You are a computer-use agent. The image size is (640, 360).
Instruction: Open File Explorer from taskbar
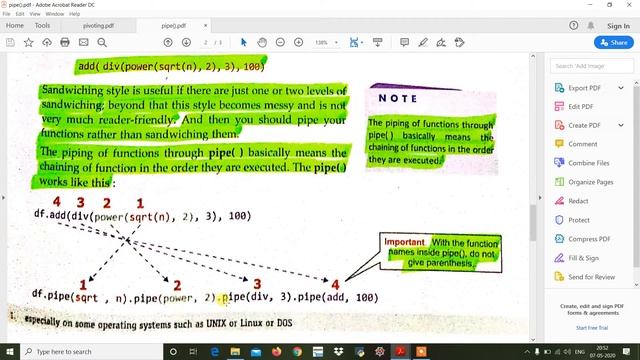(235, 351)
